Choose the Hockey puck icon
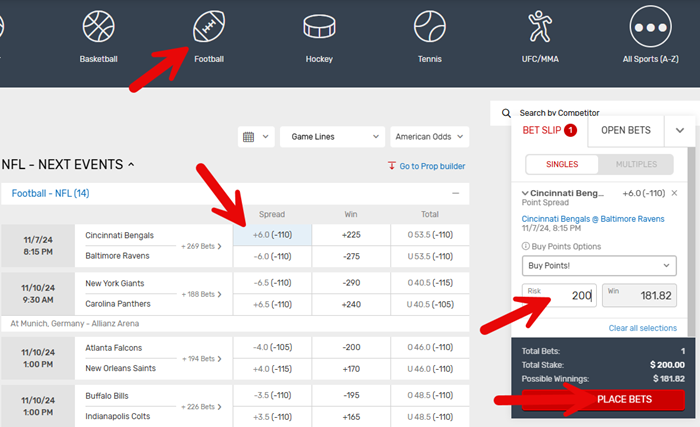This screenshot has height=427, width=700. (x=319, y=29)
